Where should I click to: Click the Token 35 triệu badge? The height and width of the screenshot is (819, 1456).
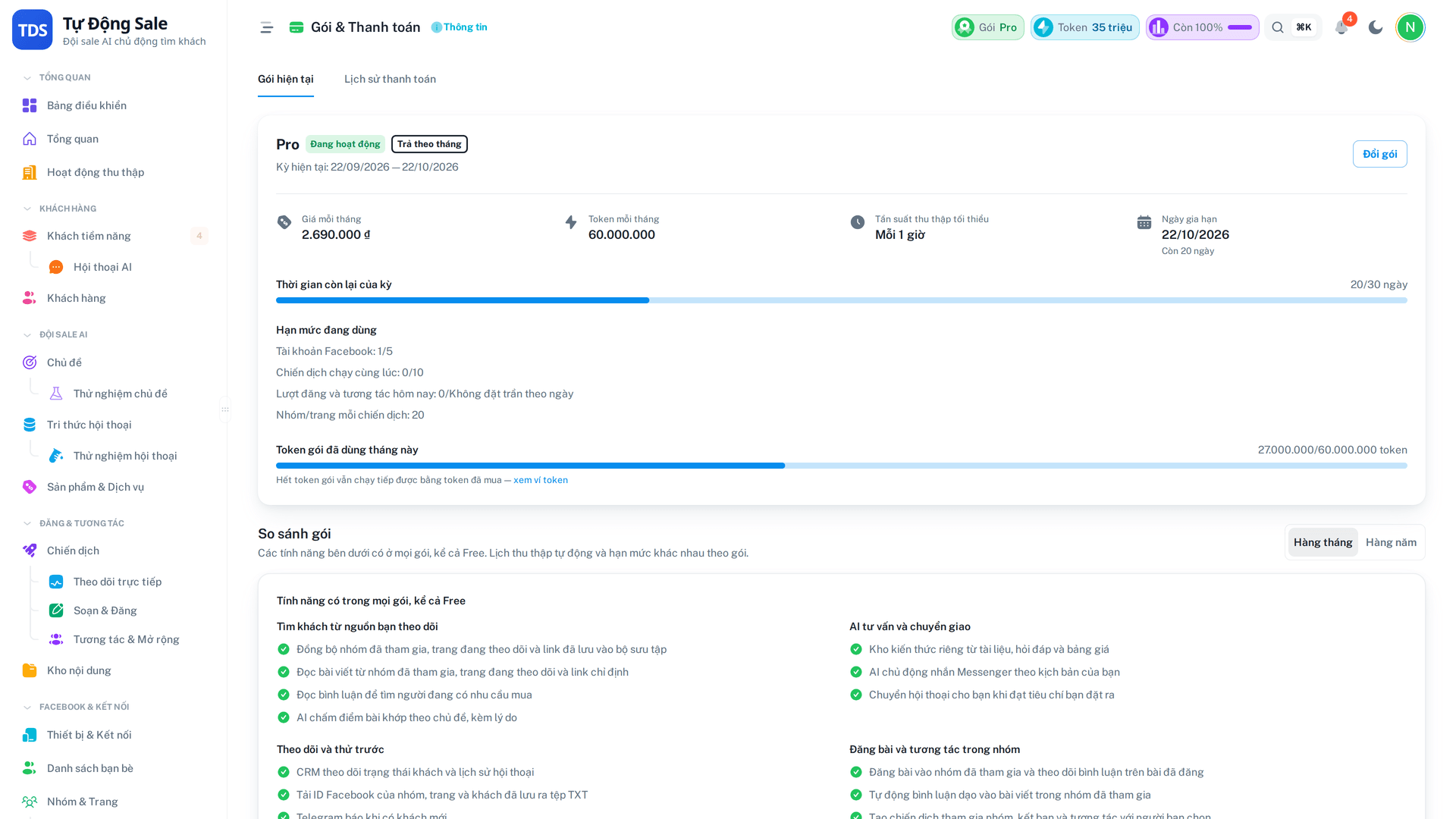coord(1084,27)
